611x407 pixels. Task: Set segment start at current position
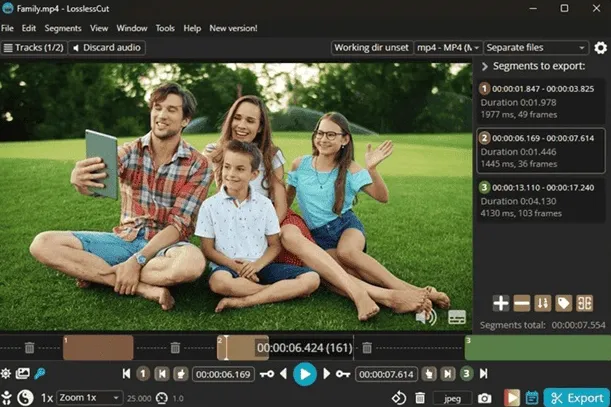(x=181, y=374)
